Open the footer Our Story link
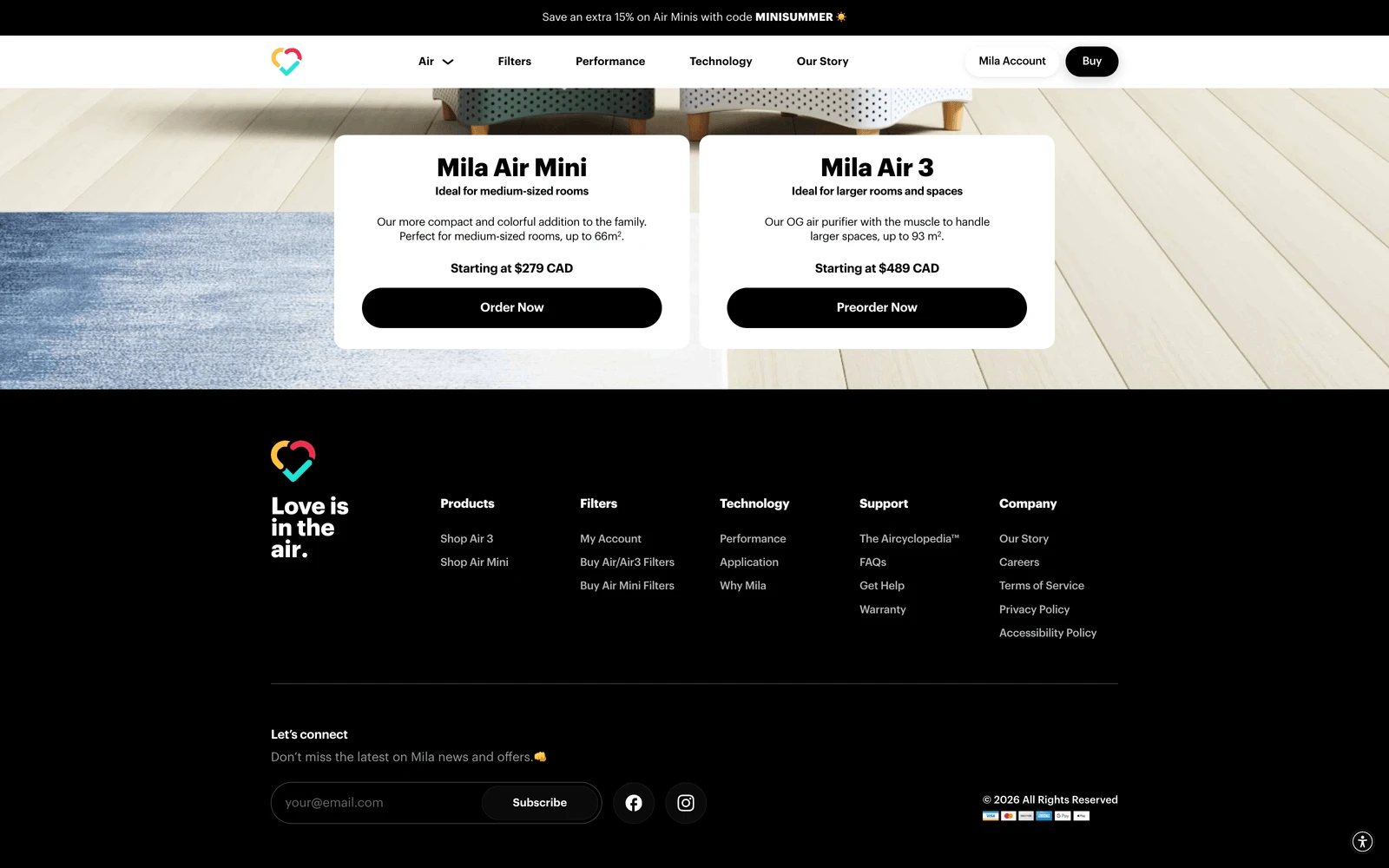 (1024, 539)
